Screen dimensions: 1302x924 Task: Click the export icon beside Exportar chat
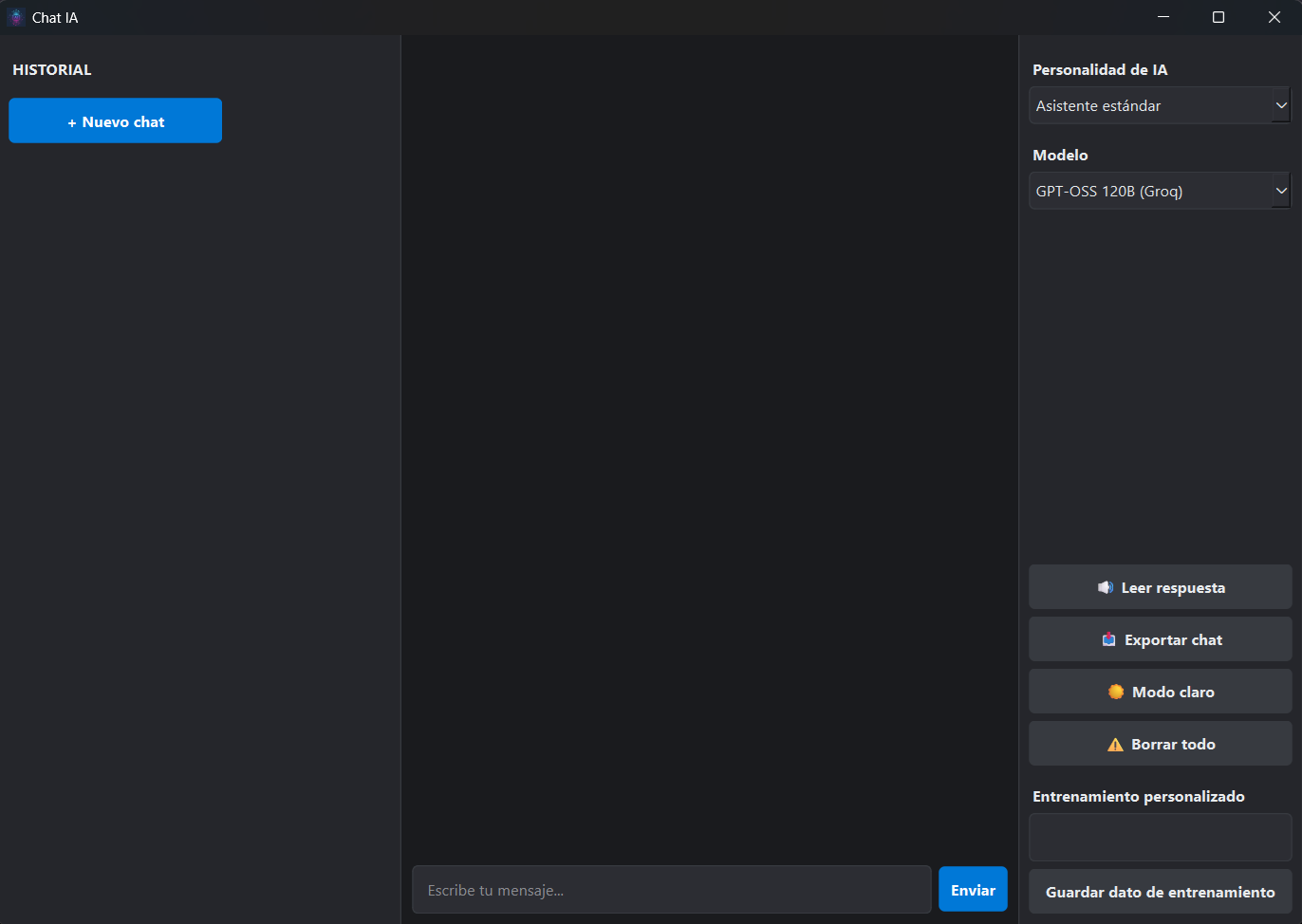pyautogui.click(x=1108, y=639)
